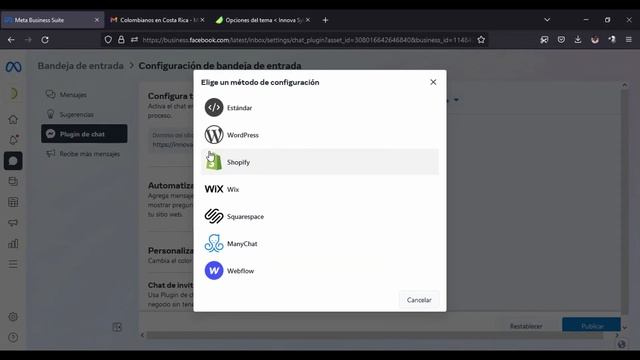Screen dimensions: 640x360
Task: Open the All tools hamburger sidebar icon
Action: [13, 264]
